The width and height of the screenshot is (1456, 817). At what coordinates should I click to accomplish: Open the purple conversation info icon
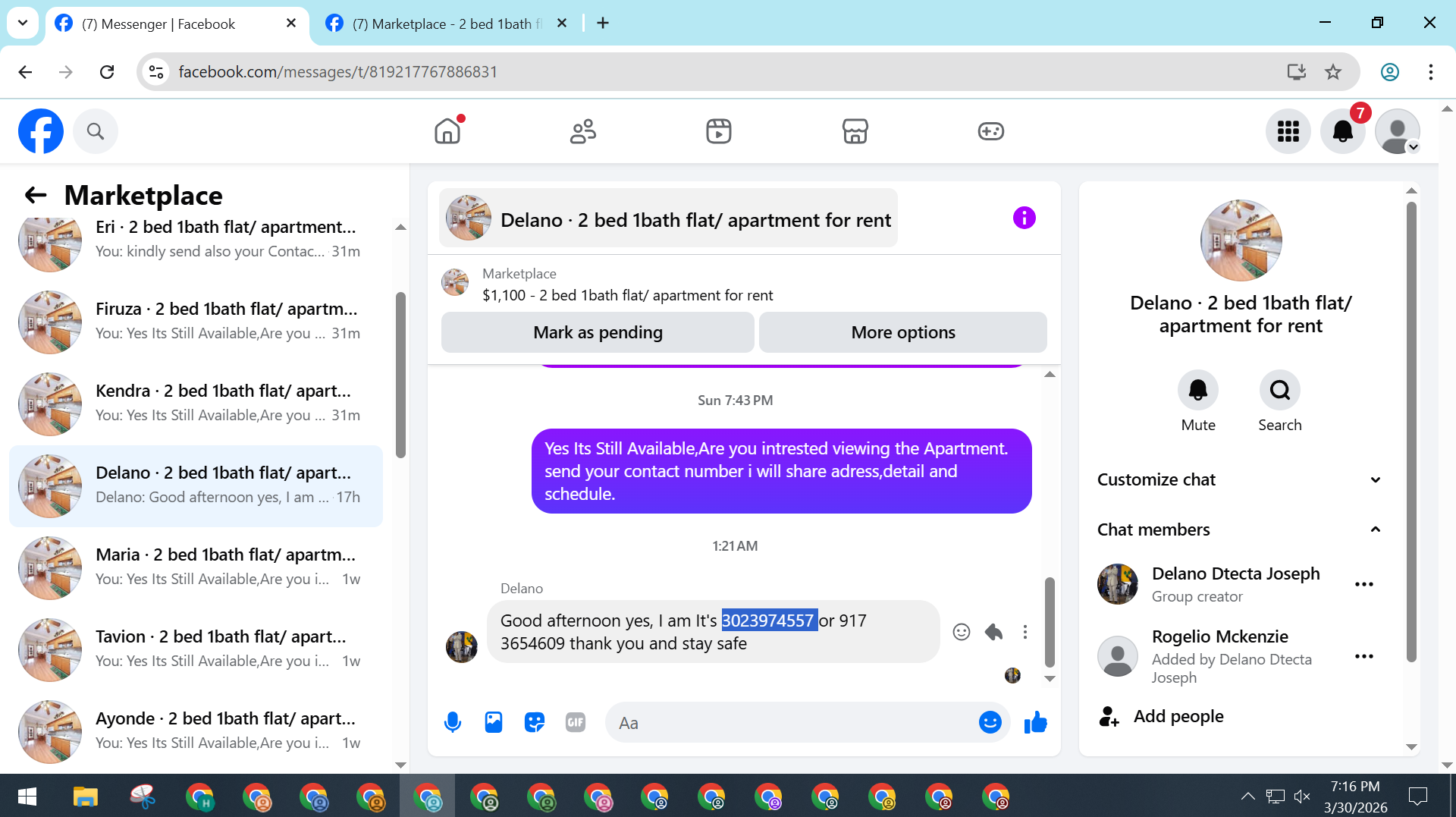coord(1025,218)
